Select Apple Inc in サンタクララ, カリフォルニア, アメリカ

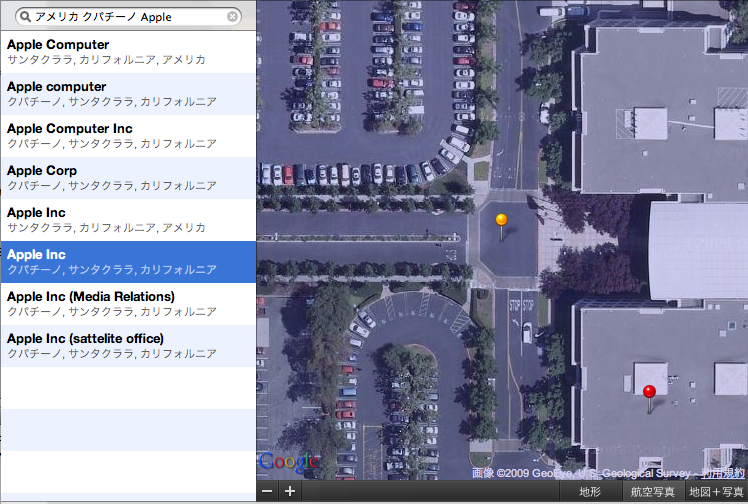click(x=128, y=220)
